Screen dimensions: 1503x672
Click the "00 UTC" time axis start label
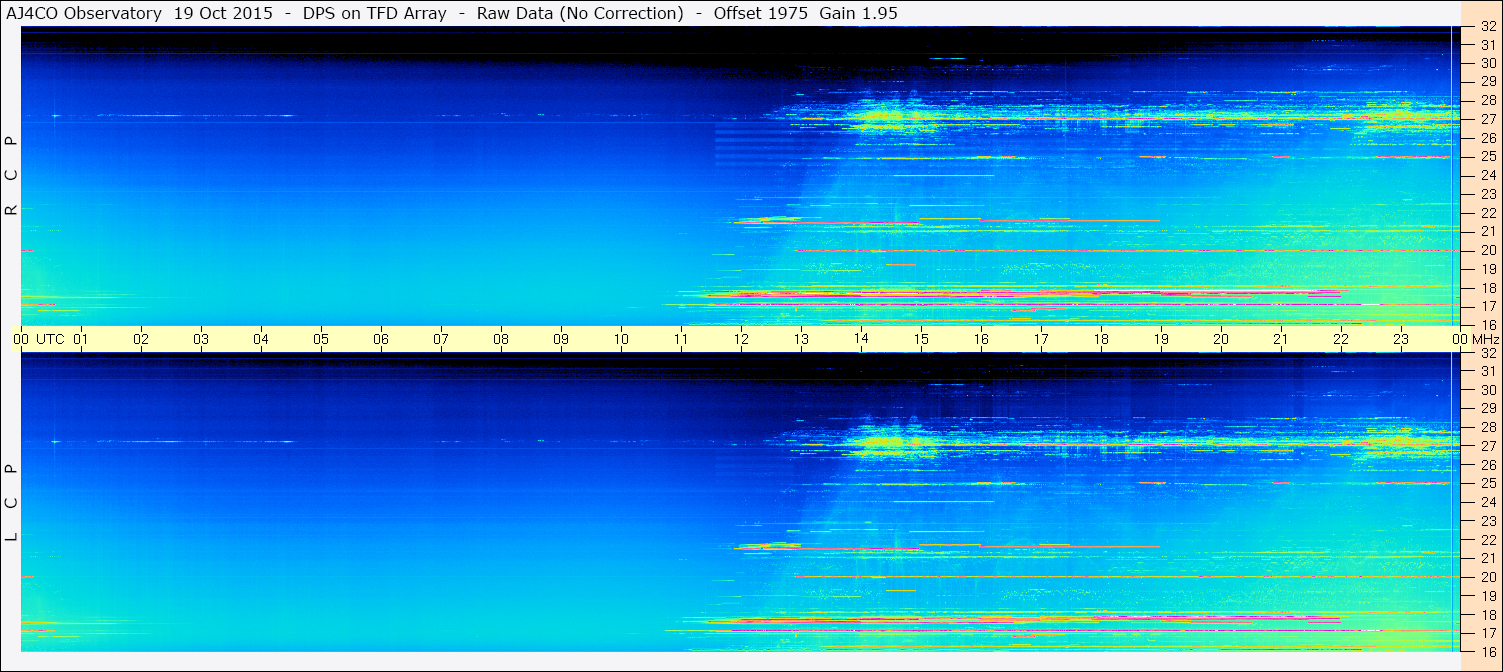point(39,339)
